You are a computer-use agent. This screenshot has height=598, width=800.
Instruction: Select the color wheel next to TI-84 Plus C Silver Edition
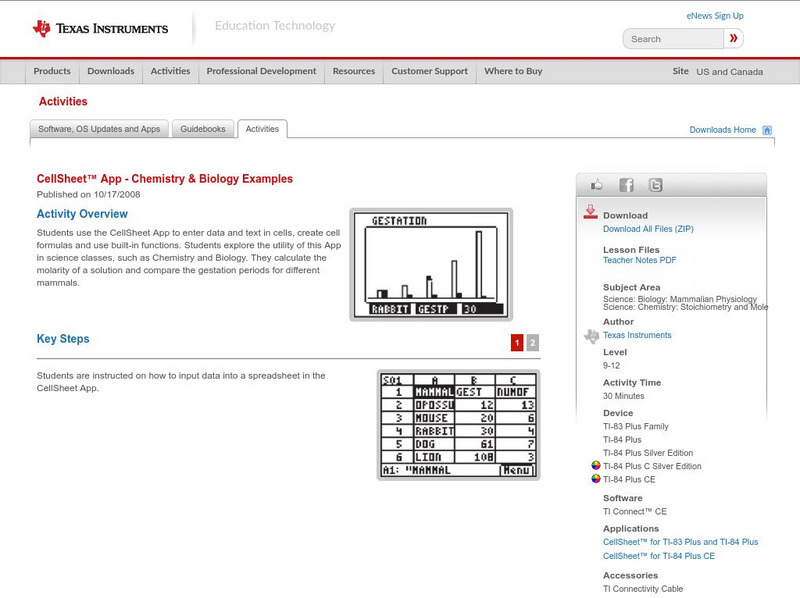[594, 466]
